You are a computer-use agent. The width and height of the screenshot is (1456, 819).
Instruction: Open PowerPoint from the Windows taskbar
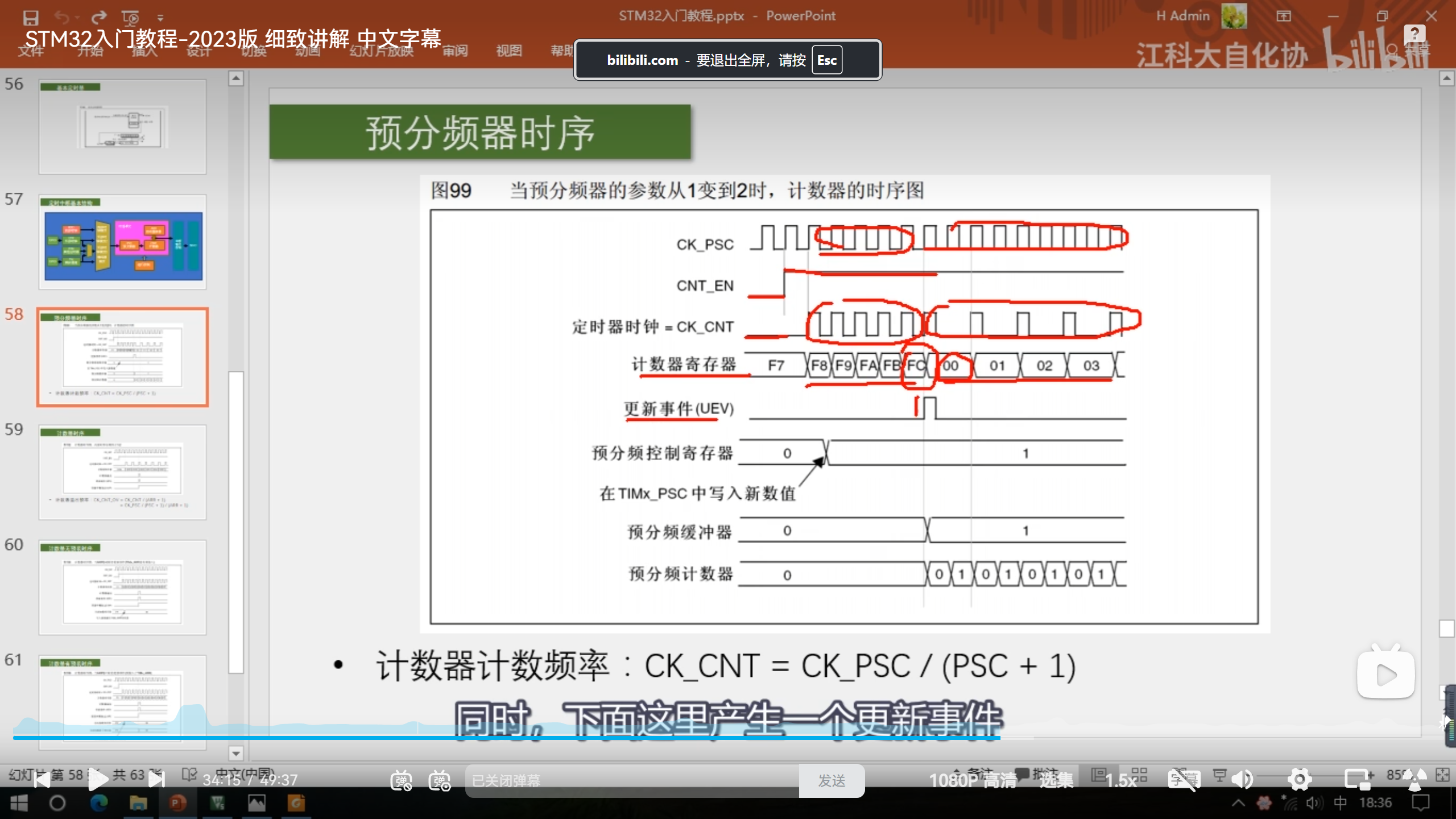(177, 803)
